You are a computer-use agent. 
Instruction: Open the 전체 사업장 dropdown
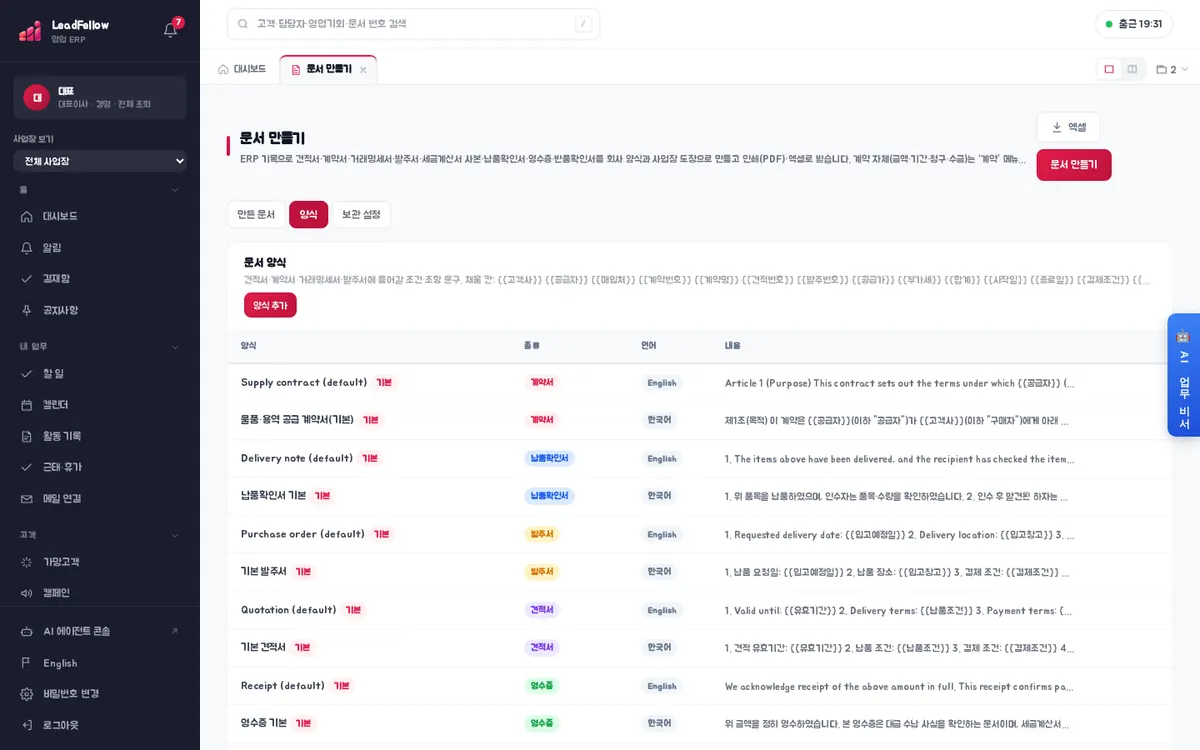100,161
